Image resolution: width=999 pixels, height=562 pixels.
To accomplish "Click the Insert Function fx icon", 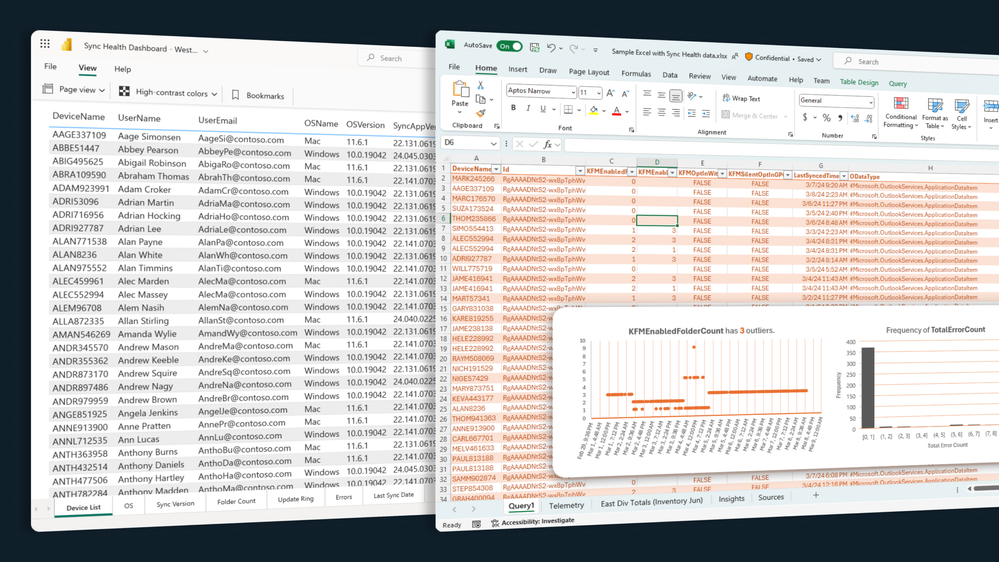I will tap(547, 145).
